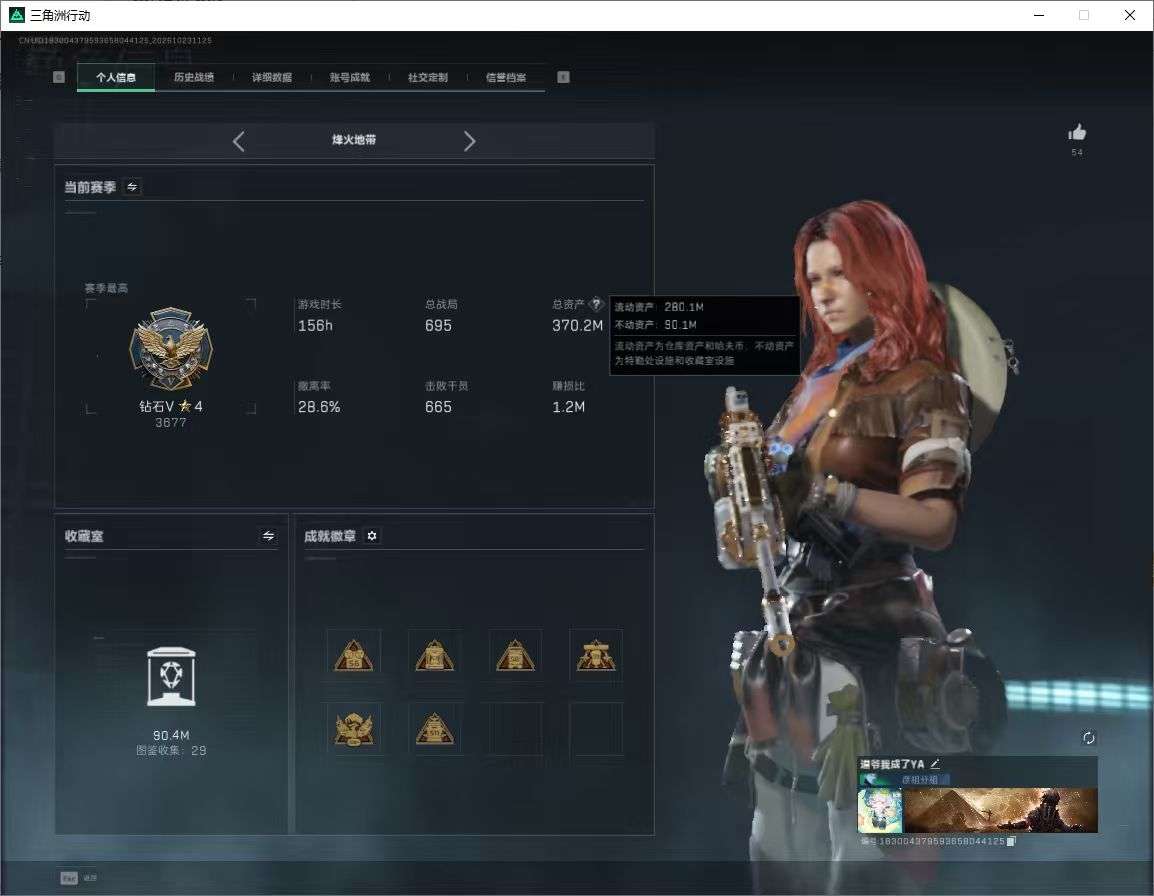Select the 个人信息 tab

click(116, 77)
